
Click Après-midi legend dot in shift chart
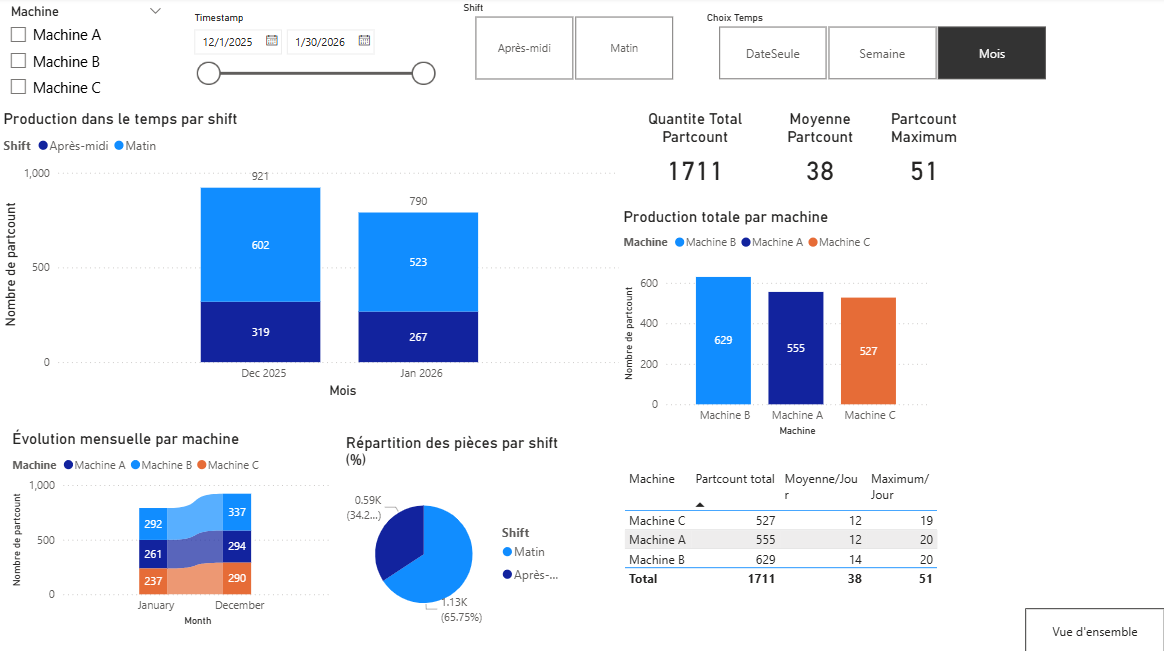43,146
